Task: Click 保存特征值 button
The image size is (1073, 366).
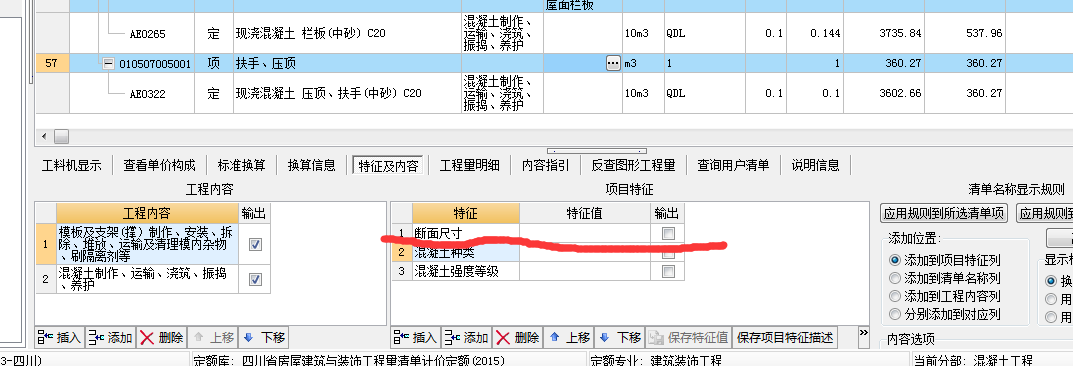Action: (x=688, y=337)
